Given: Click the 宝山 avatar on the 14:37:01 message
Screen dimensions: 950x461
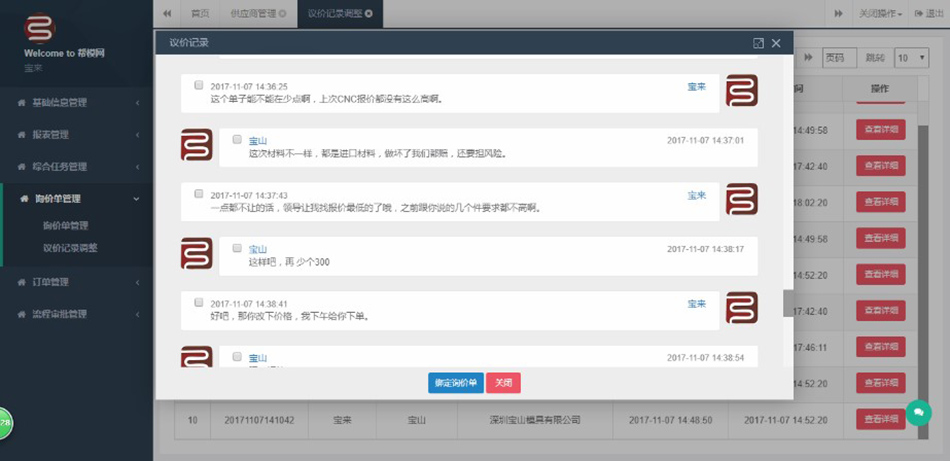Looking at the screenshot, I should [x=196, y=145].
